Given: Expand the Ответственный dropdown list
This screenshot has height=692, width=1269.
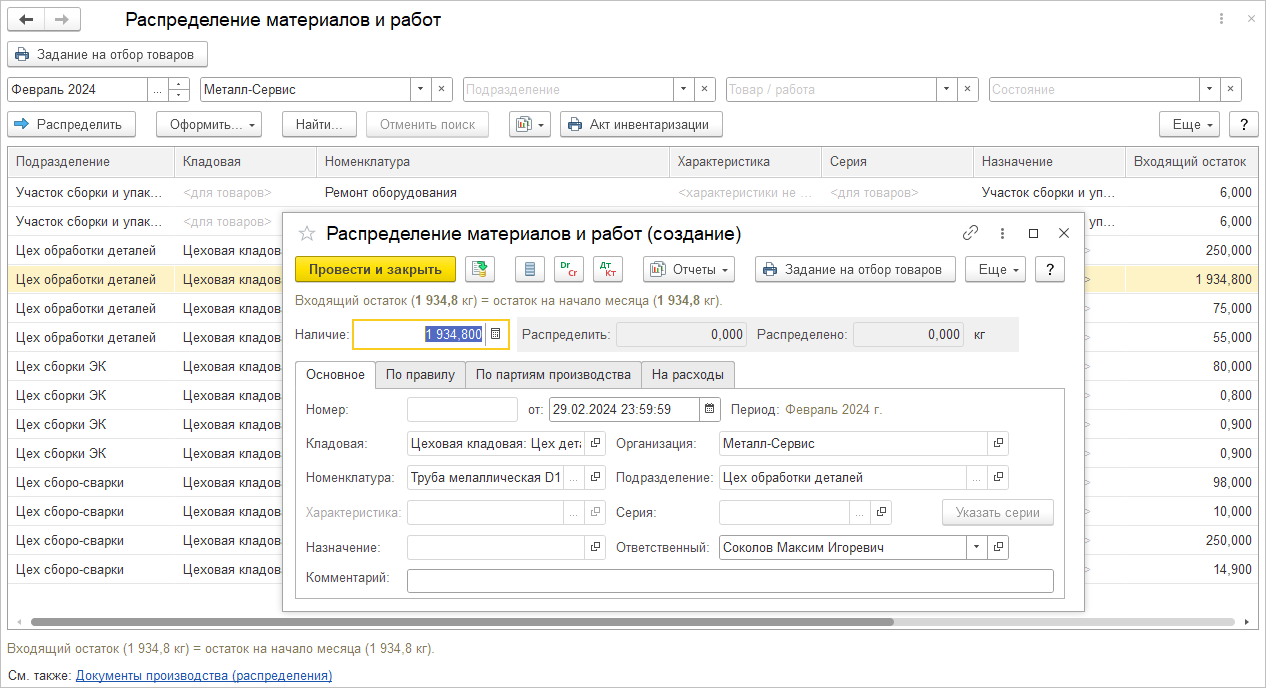Looking at the screenshot, I should pos(975,548).
